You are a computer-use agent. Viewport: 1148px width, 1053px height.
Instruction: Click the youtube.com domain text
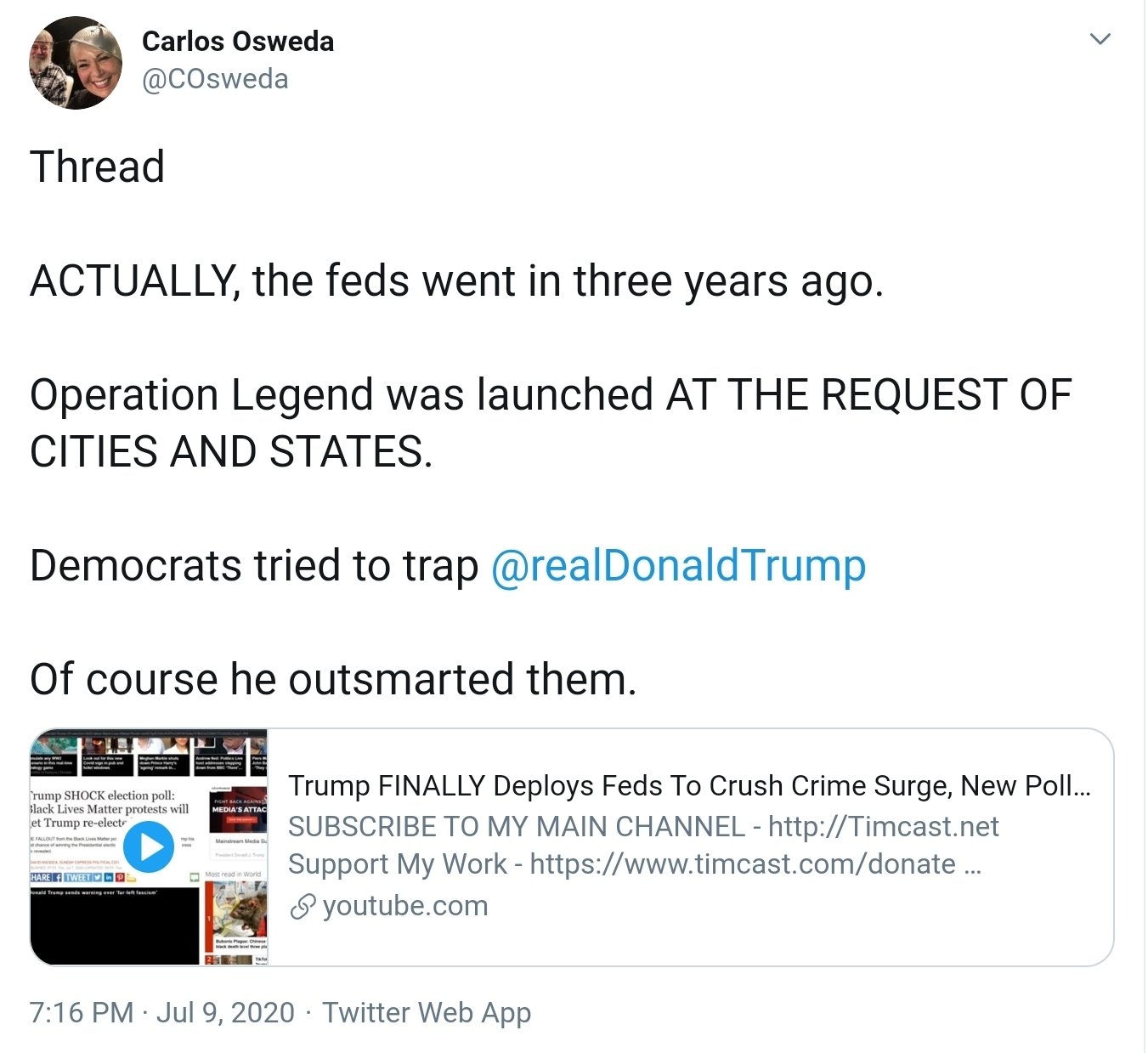405,906
